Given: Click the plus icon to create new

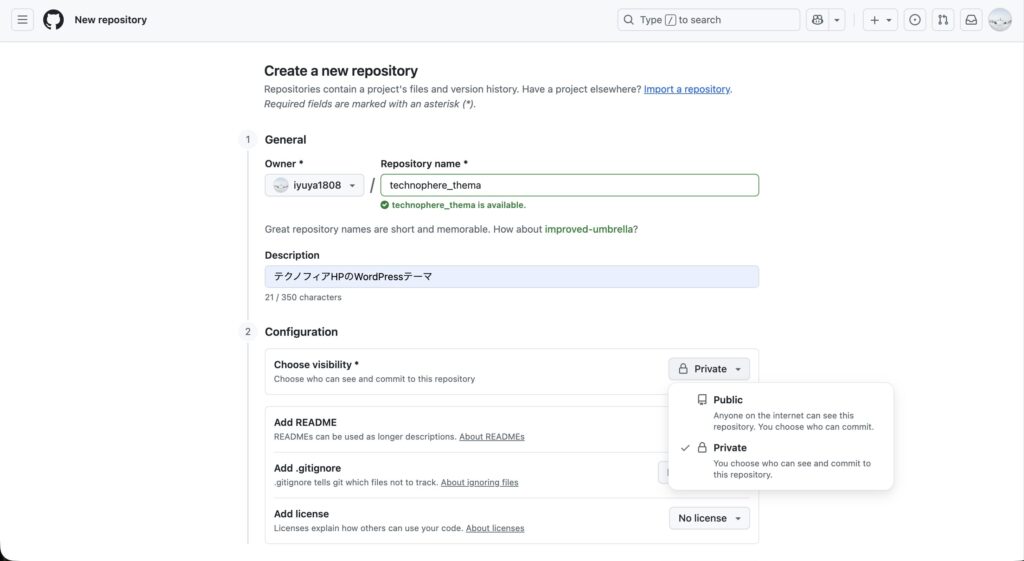Looking at the screenshot, I should coord(880,20).
